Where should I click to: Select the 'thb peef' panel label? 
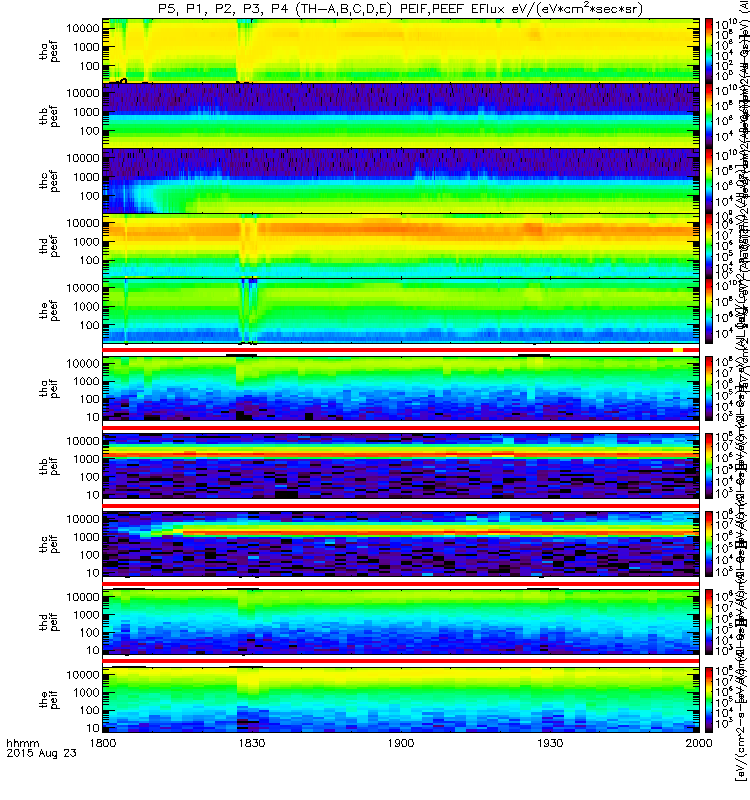click(x=49, y=116)
